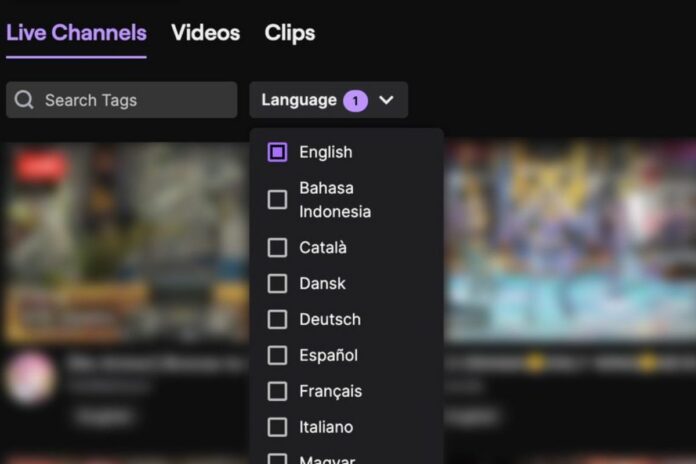Enable the Català language checkbox

click(x=278, y=247)
